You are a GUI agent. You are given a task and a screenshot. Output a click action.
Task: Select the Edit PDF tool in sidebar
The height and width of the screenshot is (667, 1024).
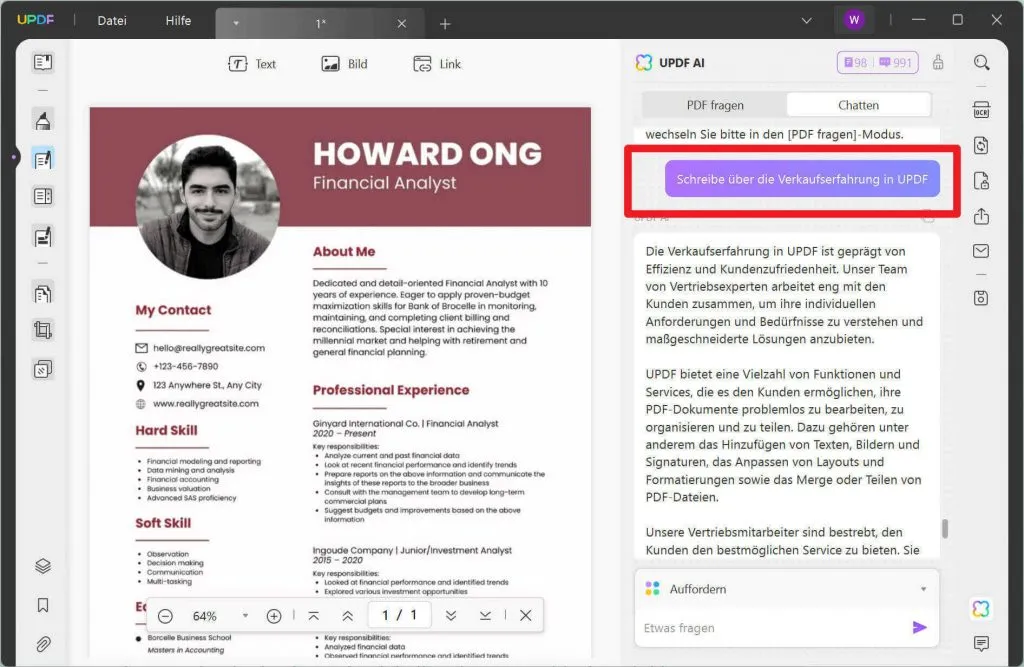pos(43,159)
